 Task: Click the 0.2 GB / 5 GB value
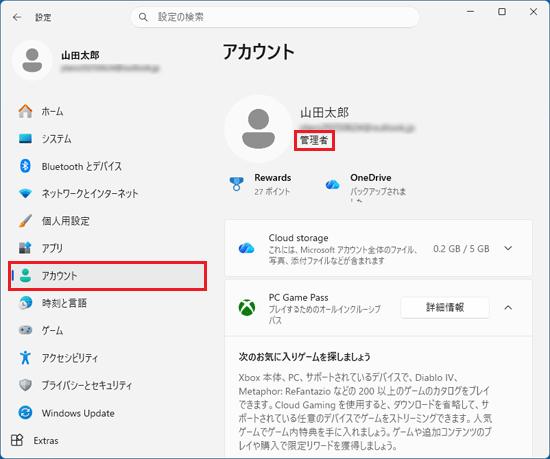461,249
